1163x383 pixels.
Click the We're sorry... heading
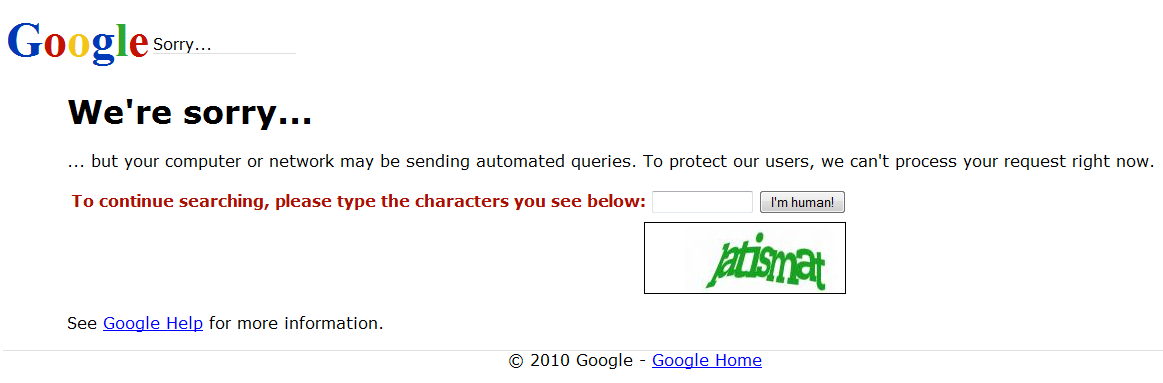pos(190,113)
